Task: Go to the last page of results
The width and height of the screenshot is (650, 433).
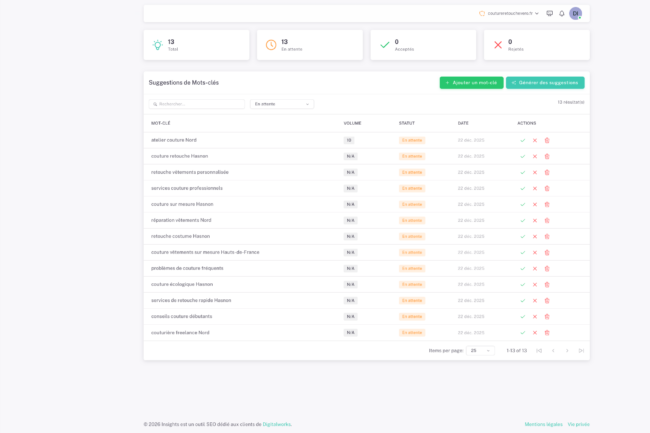Action: (x=580, y=350)
